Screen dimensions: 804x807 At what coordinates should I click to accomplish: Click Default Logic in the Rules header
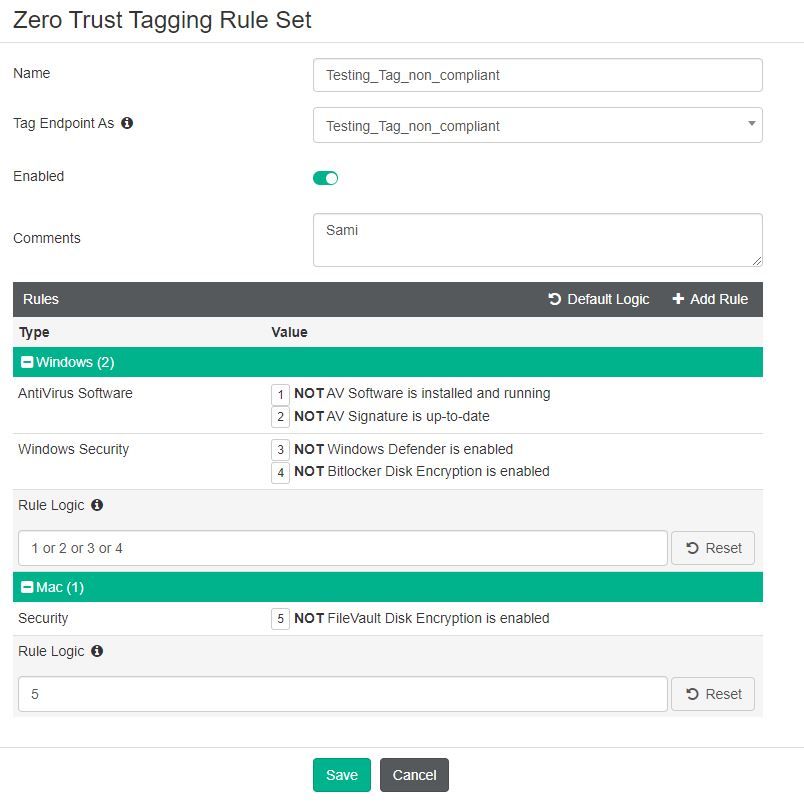coord(599,299)
